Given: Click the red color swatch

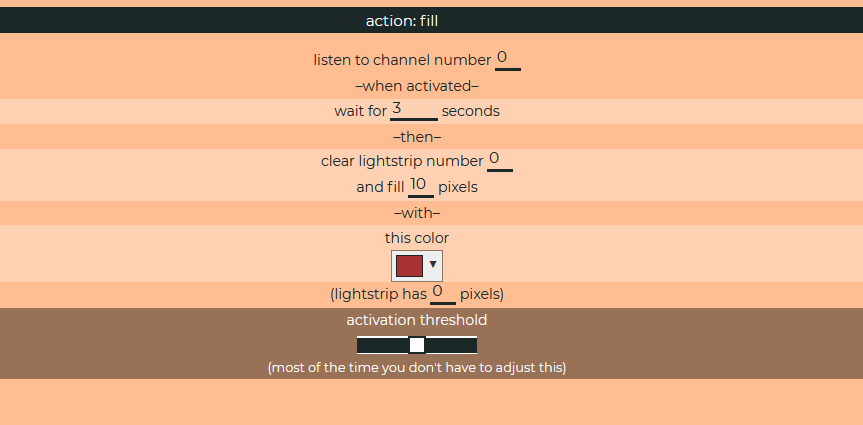Looking at the screenshot, I should pos(410,265).
